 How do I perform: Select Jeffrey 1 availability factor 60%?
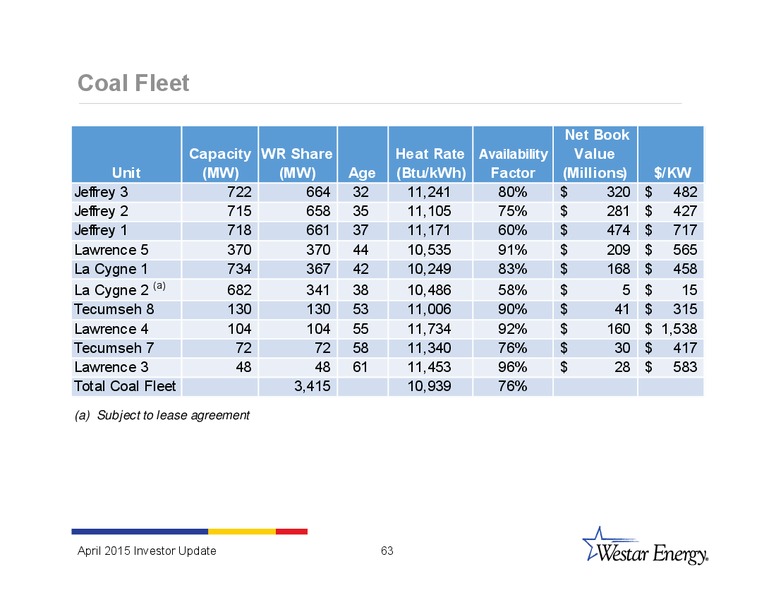(513, 231)
